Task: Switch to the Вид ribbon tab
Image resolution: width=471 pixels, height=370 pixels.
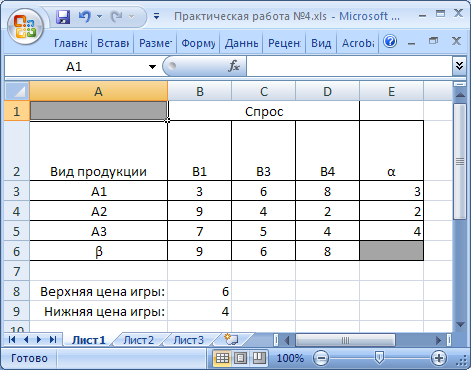Action: tap(321, 43)
